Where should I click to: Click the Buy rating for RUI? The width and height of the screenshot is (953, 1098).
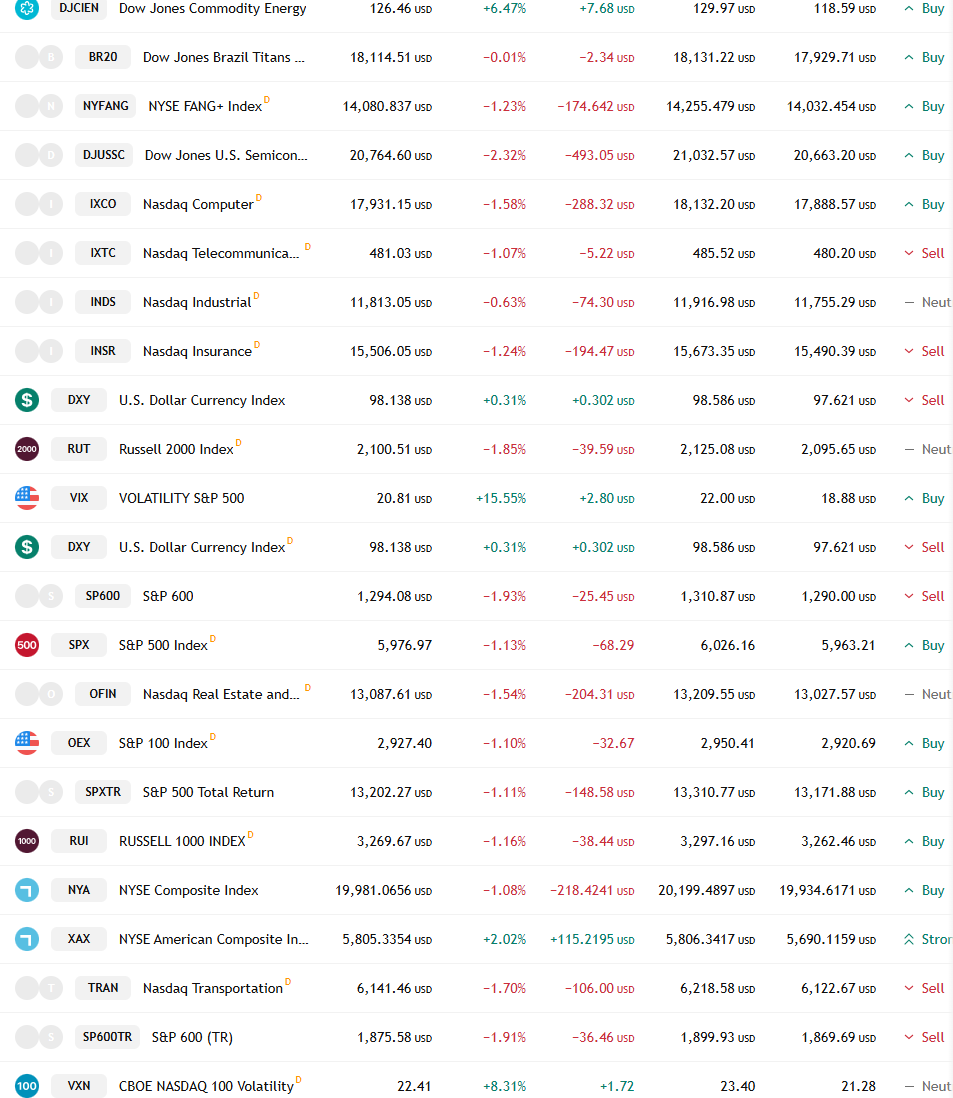[924, 842]
